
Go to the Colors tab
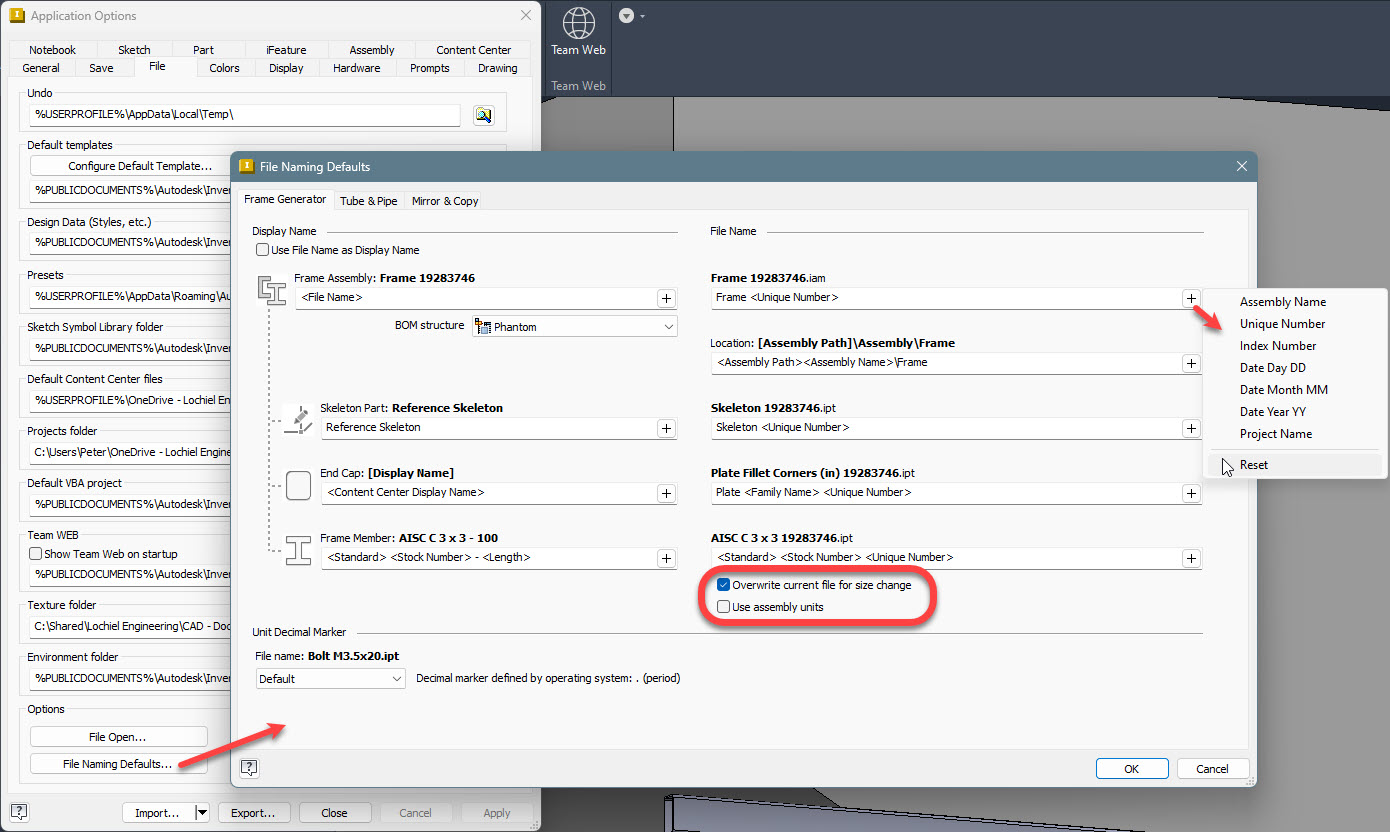[x=224, y=68]
